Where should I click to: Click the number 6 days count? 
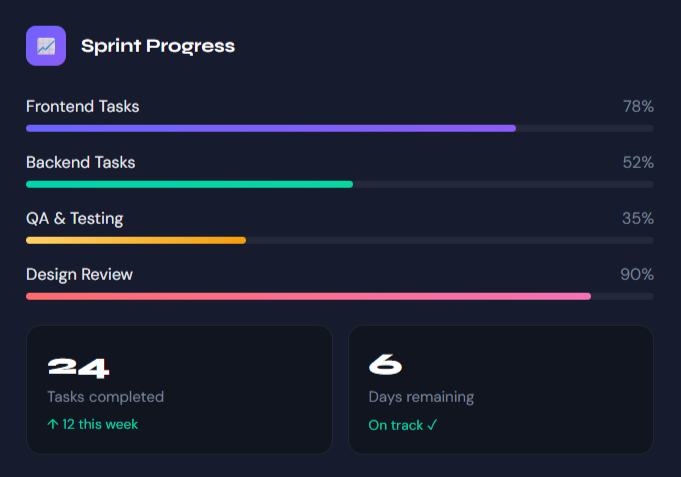click(385, 367)
